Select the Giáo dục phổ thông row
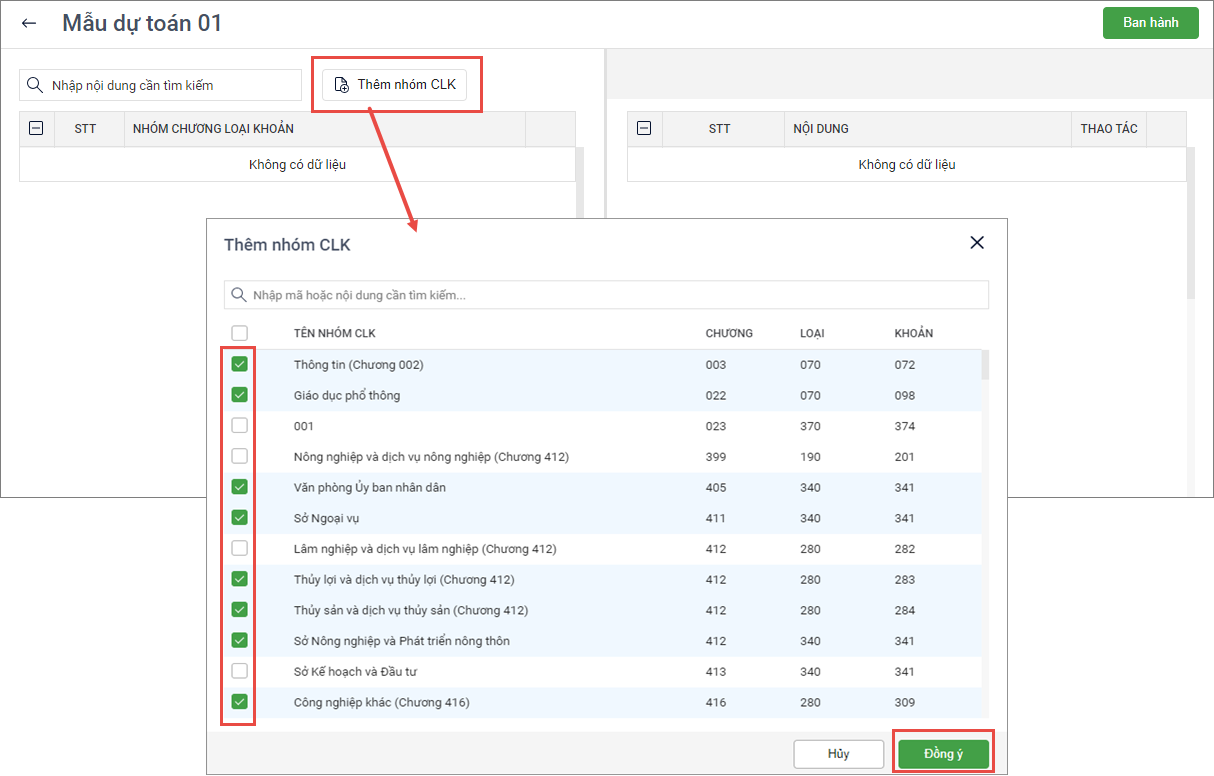This screenshot has width=1214, height=776. [347, 395]
